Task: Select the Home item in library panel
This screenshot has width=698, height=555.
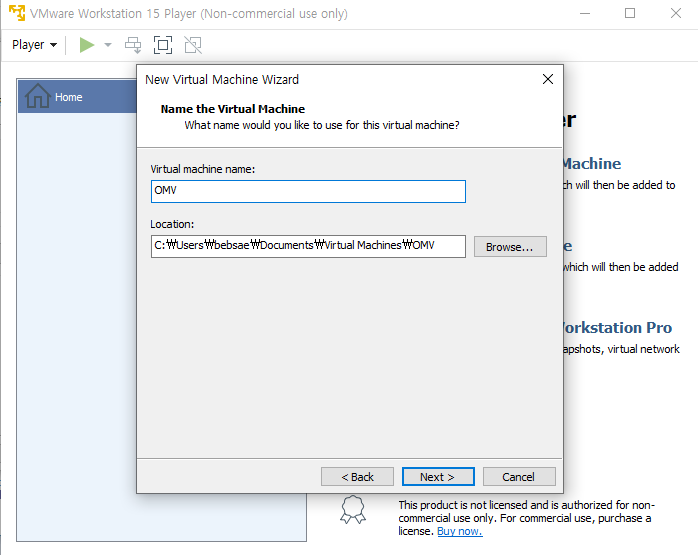Action: click(77, 96)
